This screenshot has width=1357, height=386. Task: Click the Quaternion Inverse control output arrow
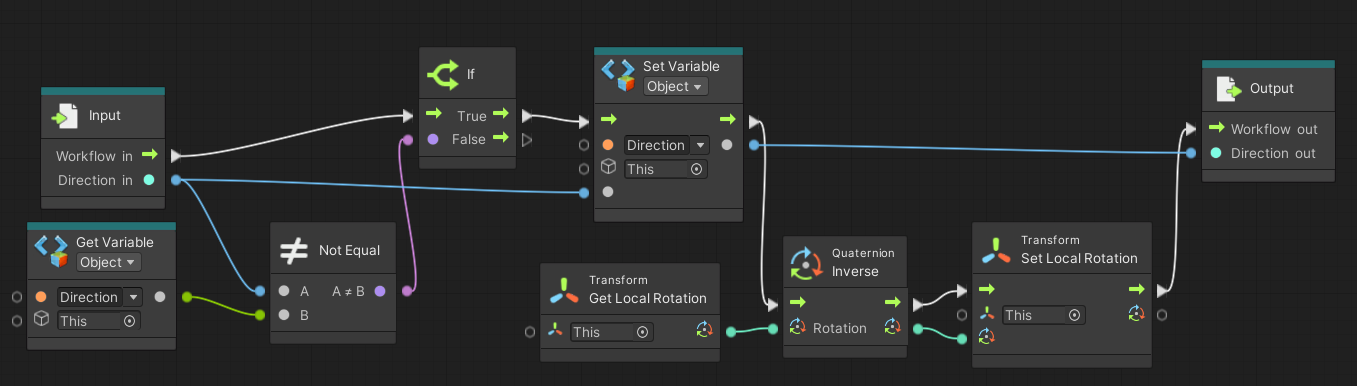(x=892, y=301)
